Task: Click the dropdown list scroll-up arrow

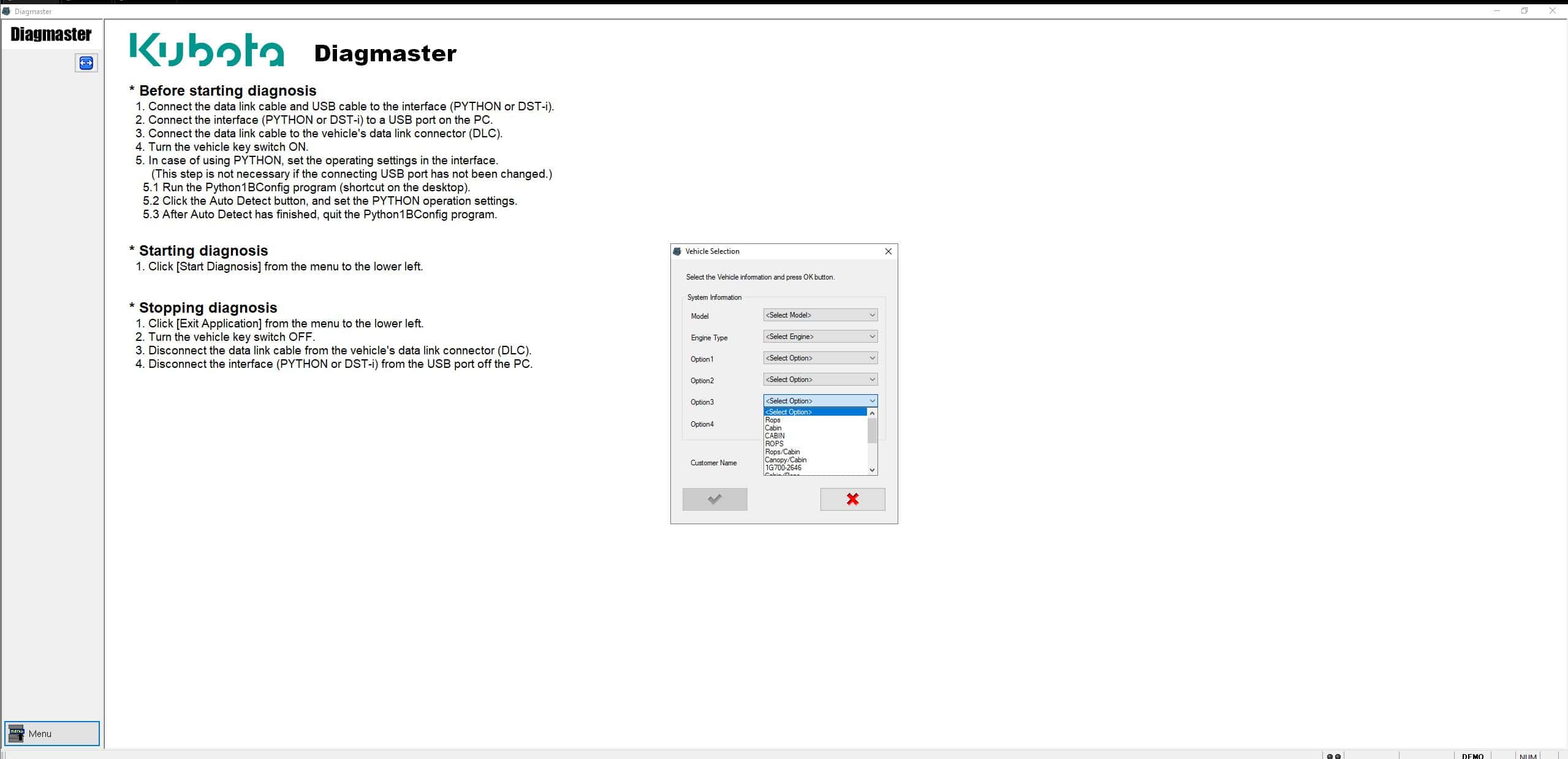Action: [x=873, y=413]
